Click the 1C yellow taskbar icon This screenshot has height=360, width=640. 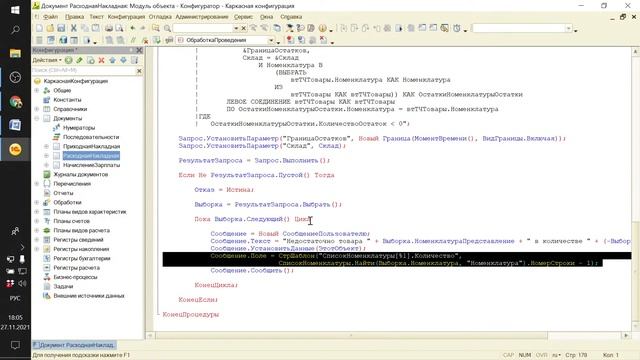[x=15, y=149]
